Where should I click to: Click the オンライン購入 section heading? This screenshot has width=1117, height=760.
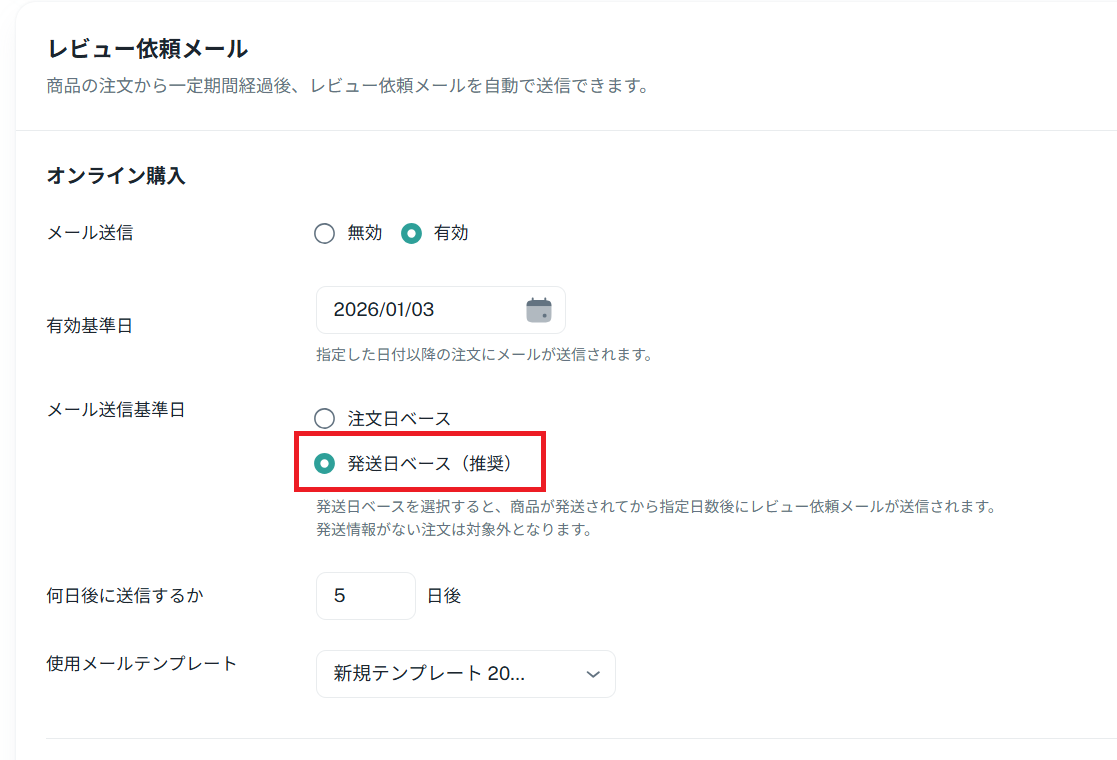(116, 176)
